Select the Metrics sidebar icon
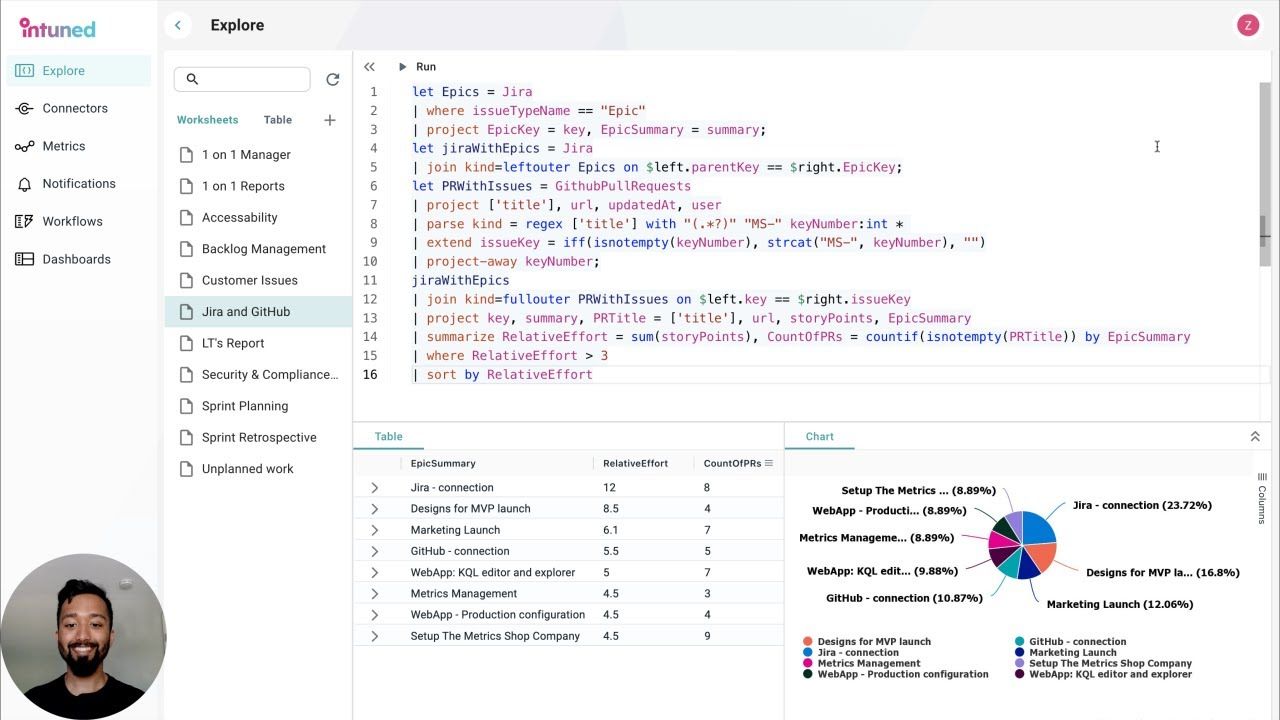 point(63,145)
